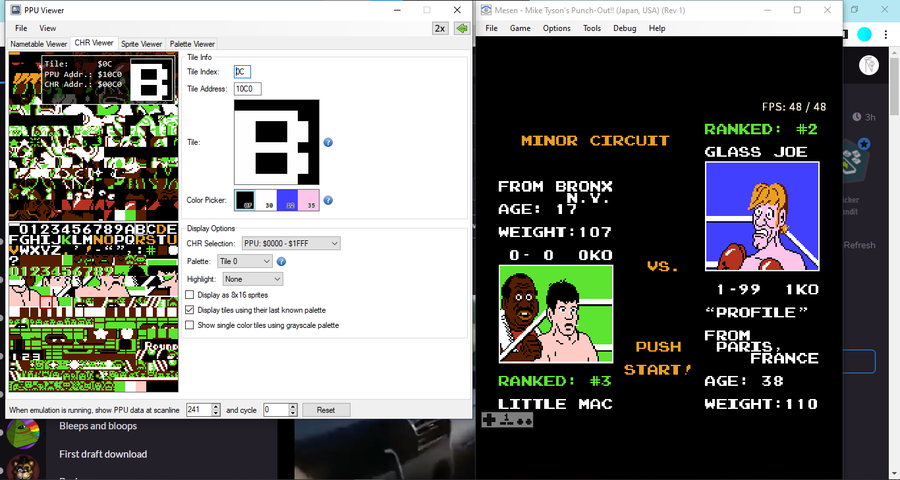Click the Reset button

325,410
